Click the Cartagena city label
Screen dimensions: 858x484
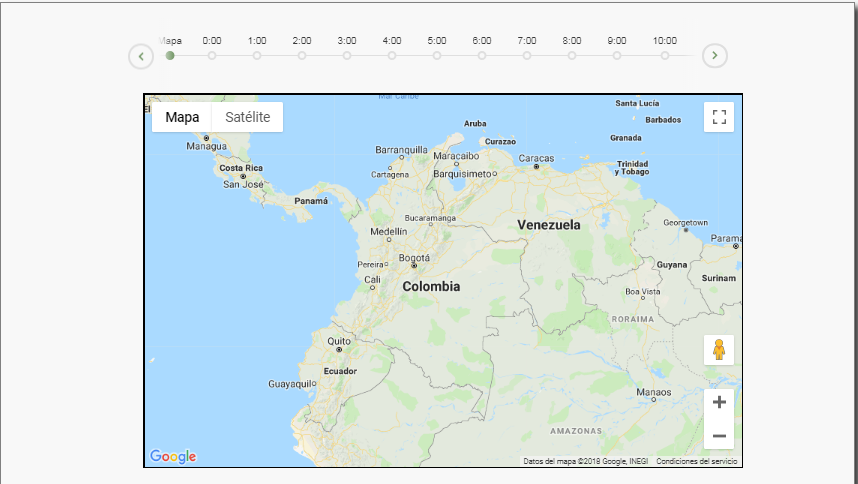pos(390,174)
